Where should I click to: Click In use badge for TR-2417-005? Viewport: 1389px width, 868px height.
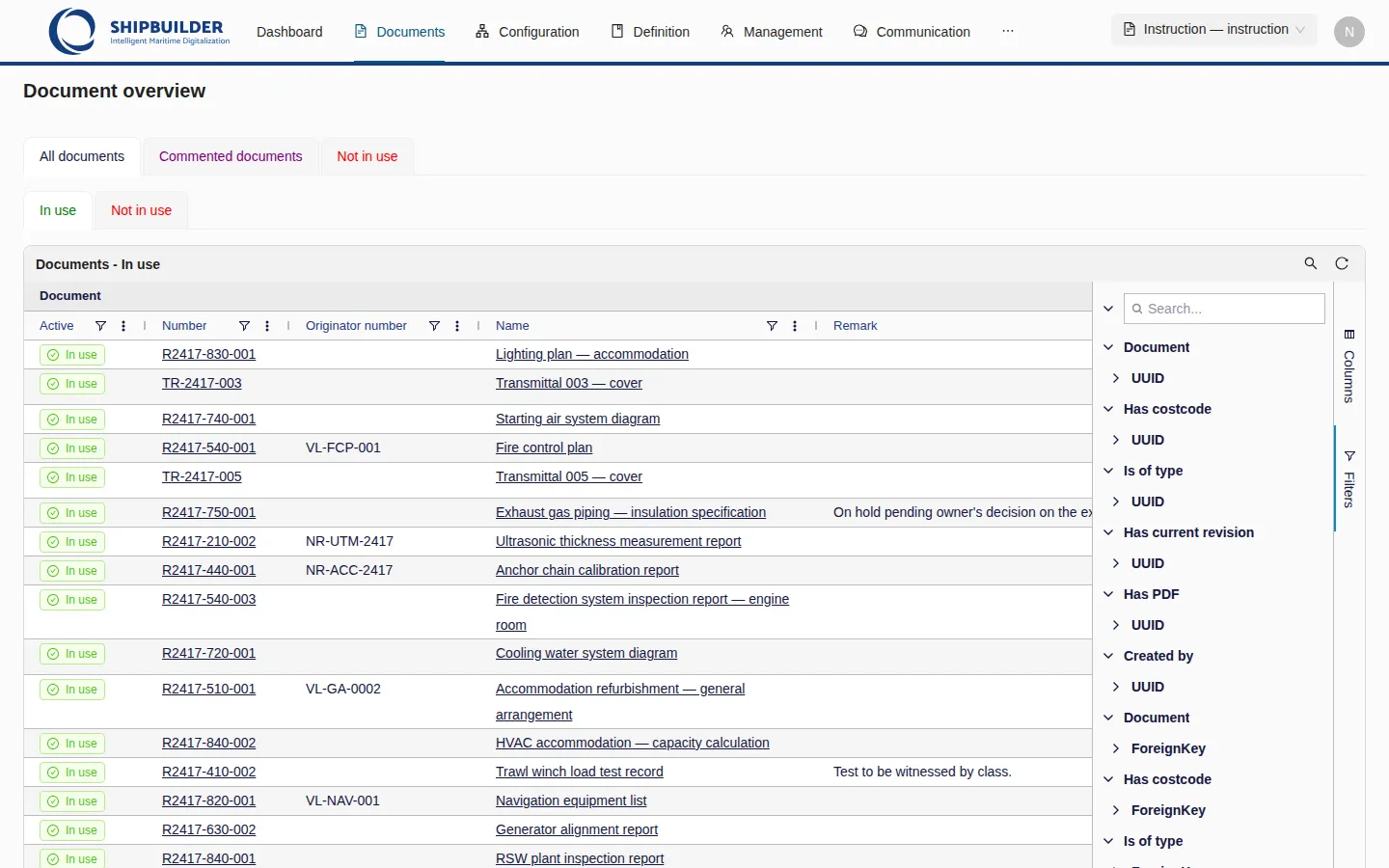click(x=72, y=477)
